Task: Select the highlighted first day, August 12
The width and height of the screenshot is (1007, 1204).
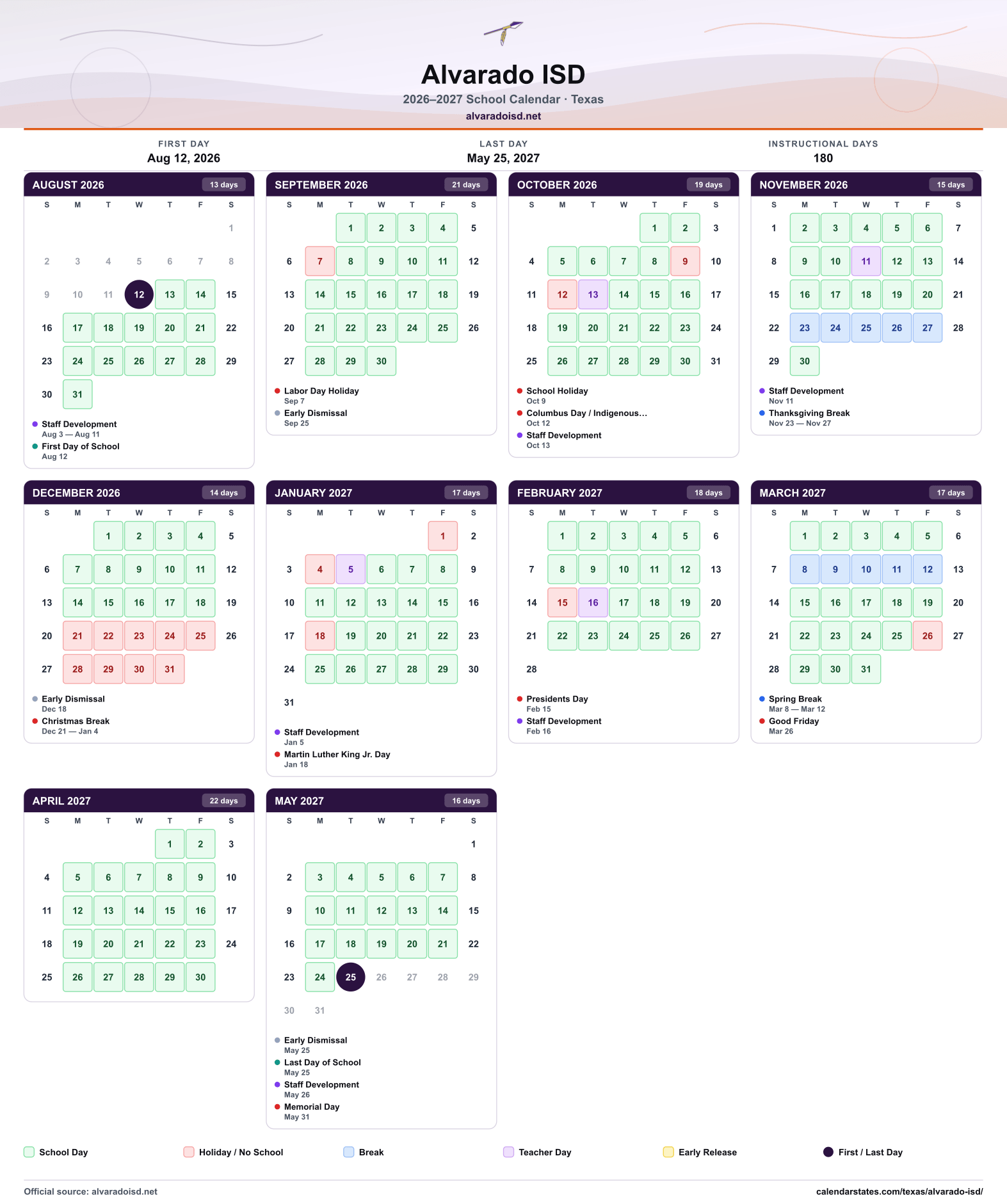Action: coord(139,294)
